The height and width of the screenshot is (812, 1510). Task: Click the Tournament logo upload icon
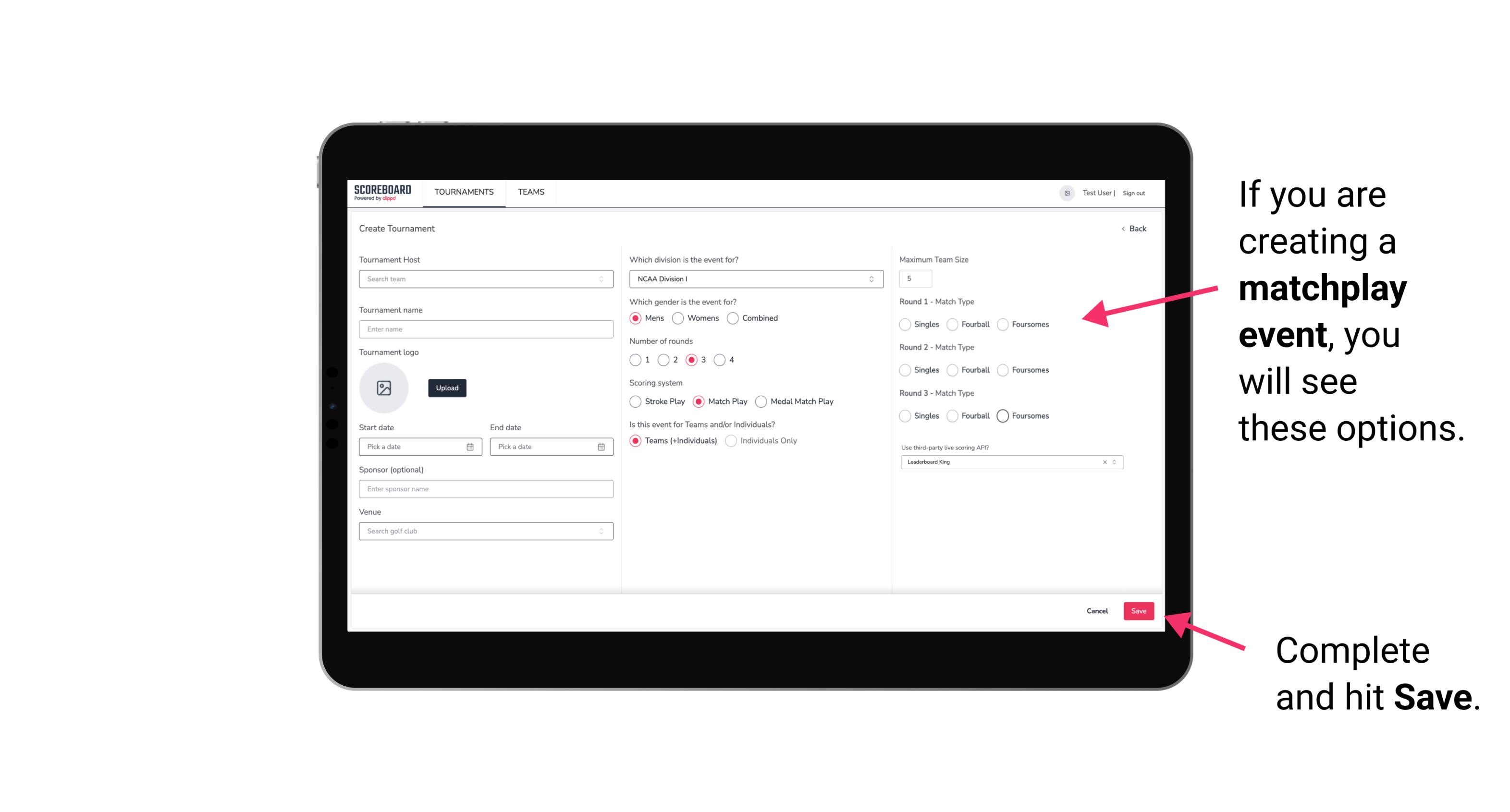(x=384, y=388)
